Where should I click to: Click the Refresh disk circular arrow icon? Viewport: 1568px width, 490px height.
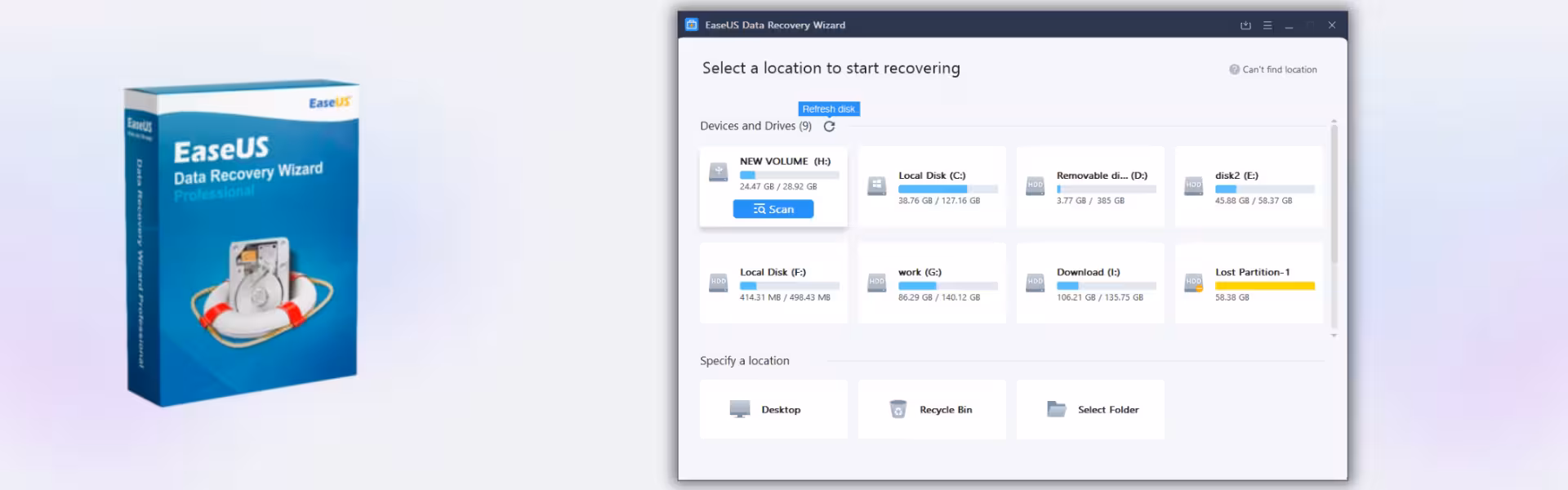[829, 126]
